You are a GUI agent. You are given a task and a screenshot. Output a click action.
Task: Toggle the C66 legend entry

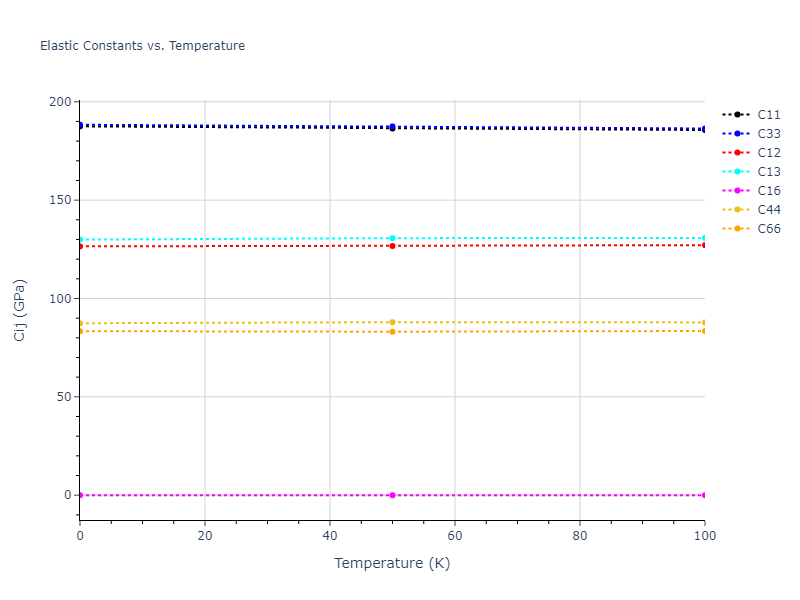[x=768, y=229]
